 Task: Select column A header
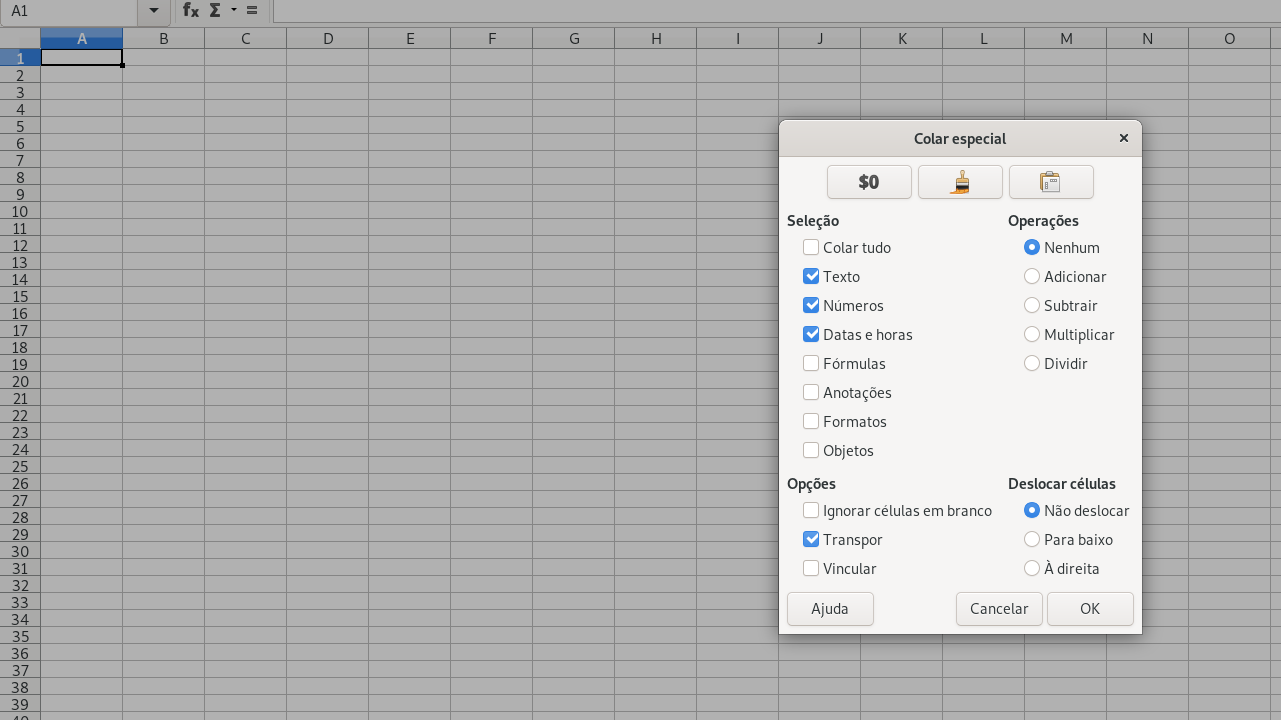coord(81,38)
